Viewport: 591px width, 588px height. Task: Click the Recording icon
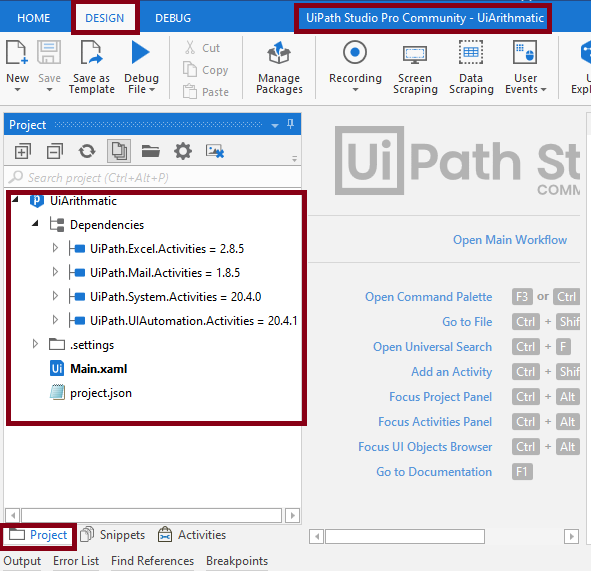tap(355, 52)
